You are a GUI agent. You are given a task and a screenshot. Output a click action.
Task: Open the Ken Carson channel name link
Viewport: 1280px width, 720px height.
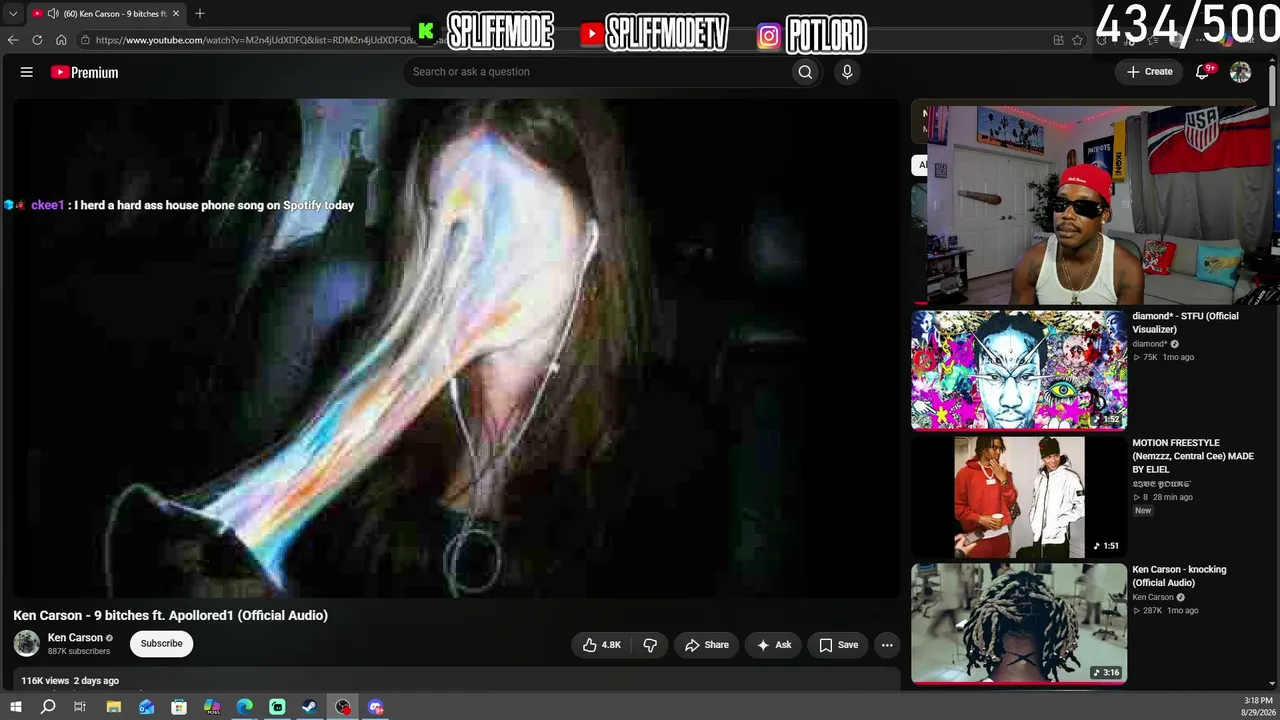75,638
